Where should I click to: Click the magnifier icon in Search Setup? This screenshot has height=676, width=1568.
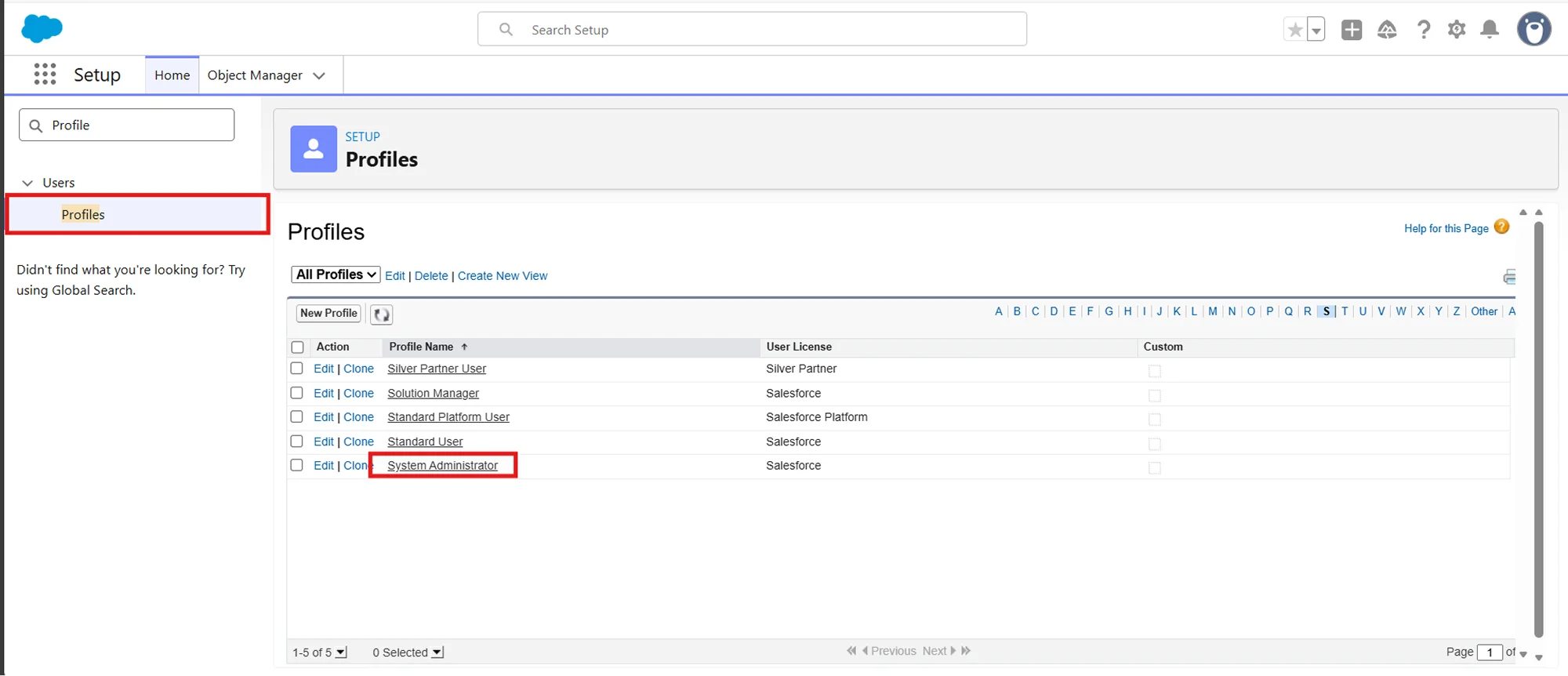(506, 29)
